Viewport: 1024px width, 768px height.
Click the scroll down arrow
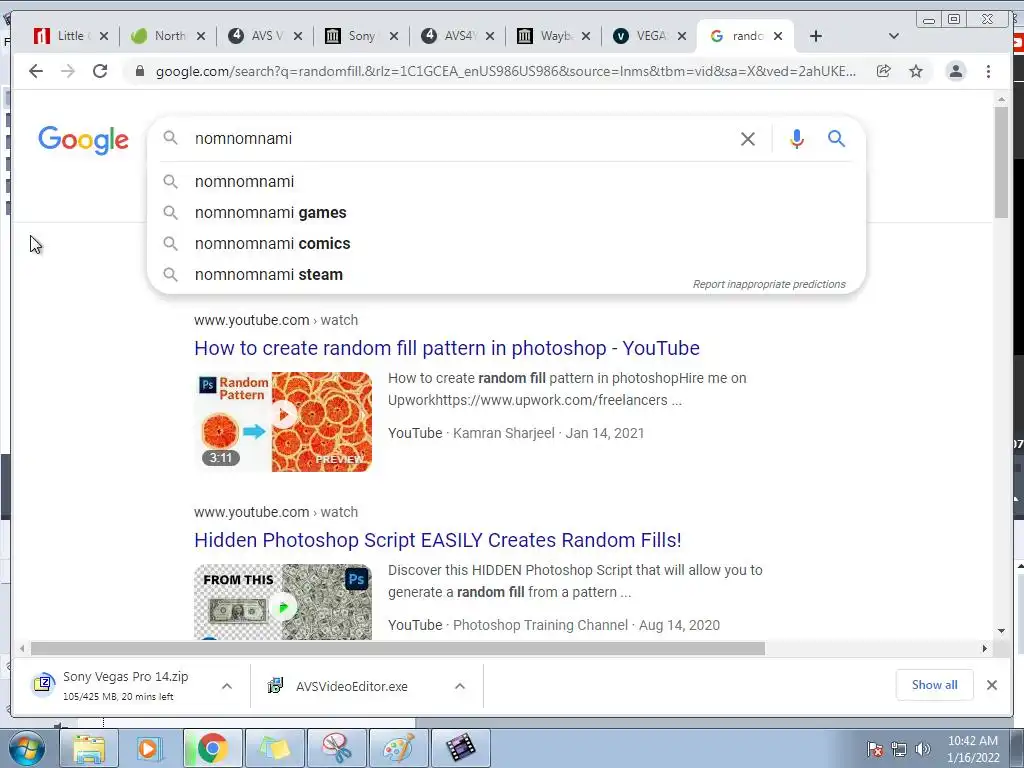1001,631
